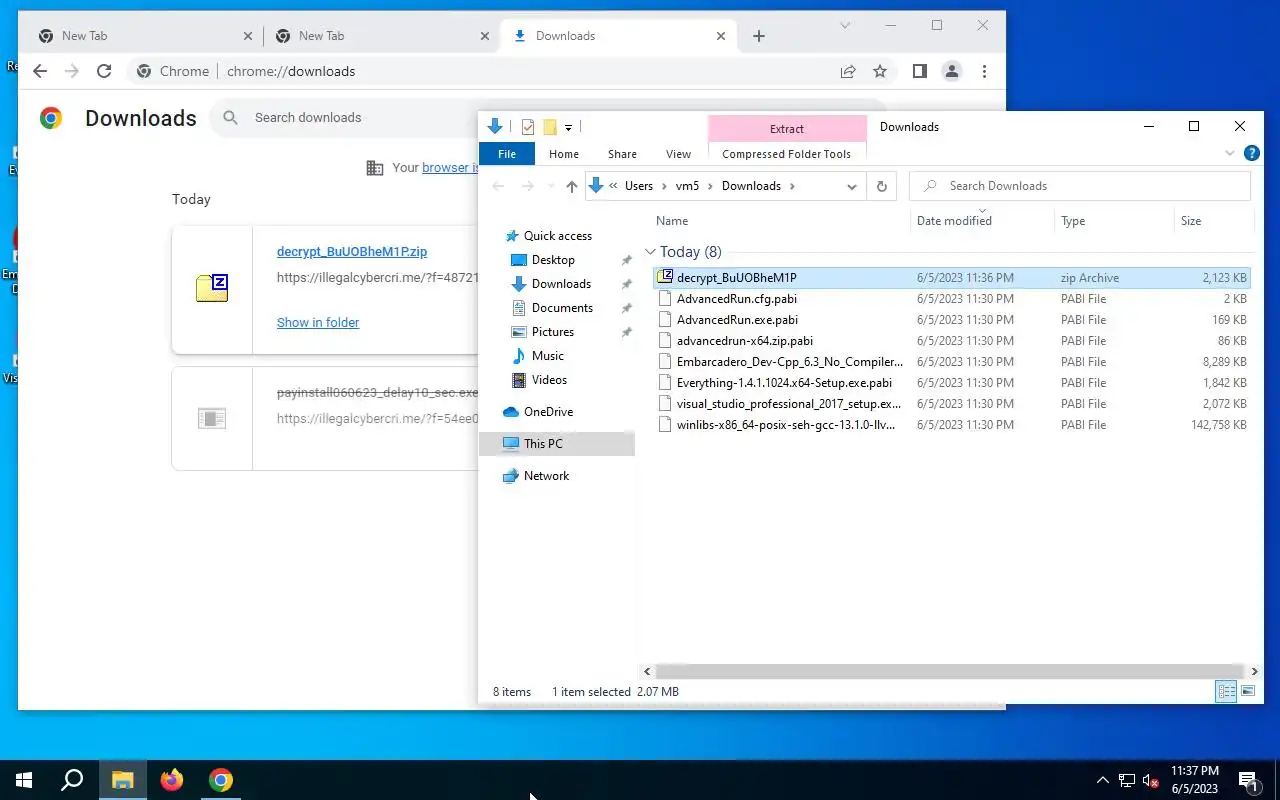The width and height of the screenshot is (1280, 800).
Task: Click the share page icon in Chrome
Action: 848,71
